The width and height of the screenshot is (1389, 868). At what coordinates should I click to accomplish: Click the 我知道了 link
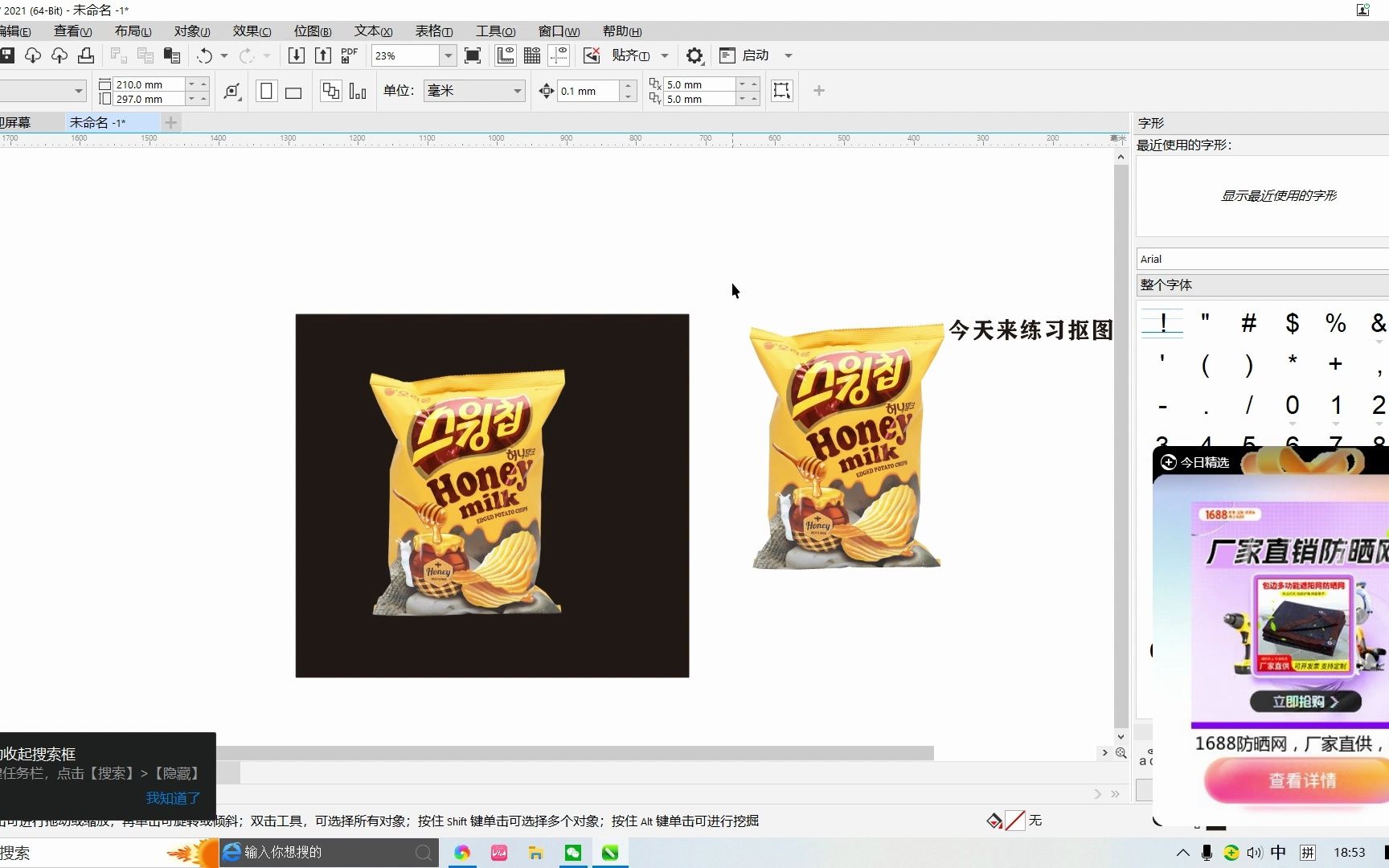point(173,798)
